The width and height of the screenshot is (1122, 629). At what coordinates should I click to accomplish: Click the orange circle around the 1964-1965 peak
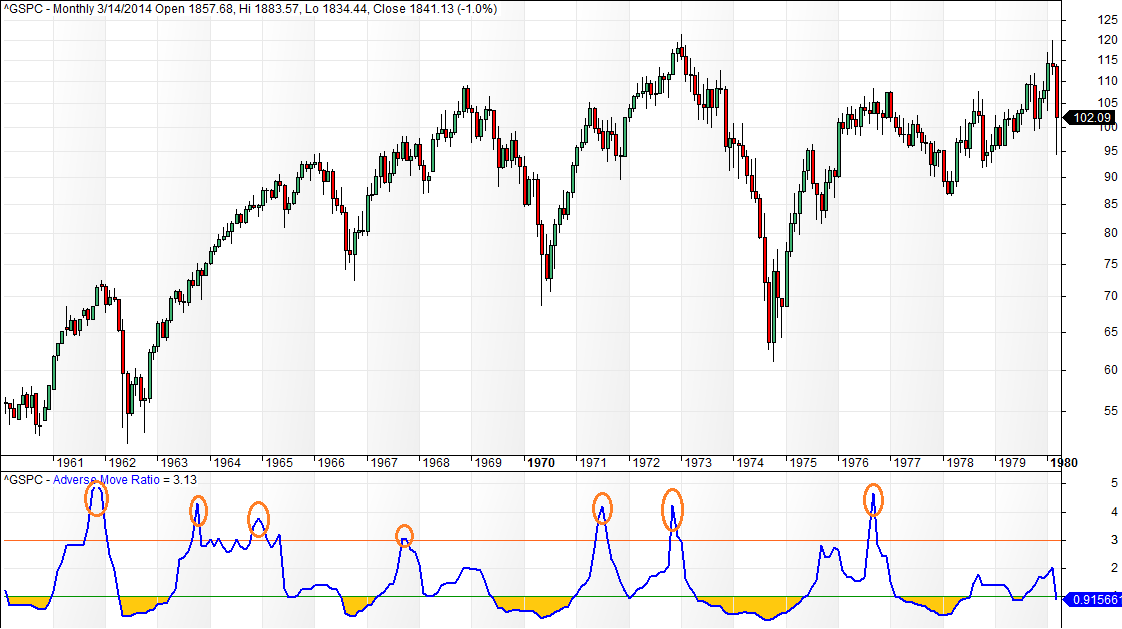pyautogui.click(x=258, y=519)
